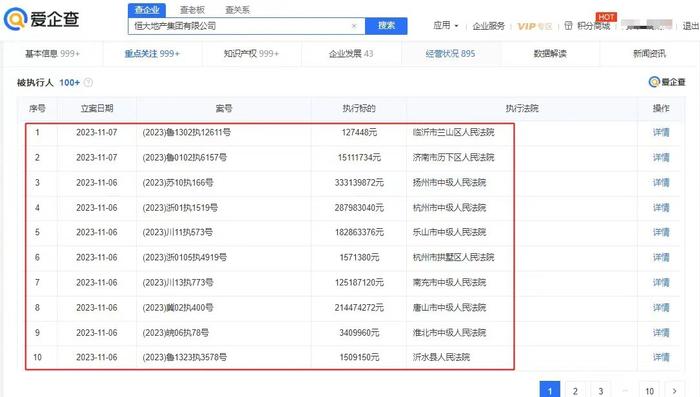
Task: Open 详情 for case (2023)川13执773号
Action: (661, 282)
